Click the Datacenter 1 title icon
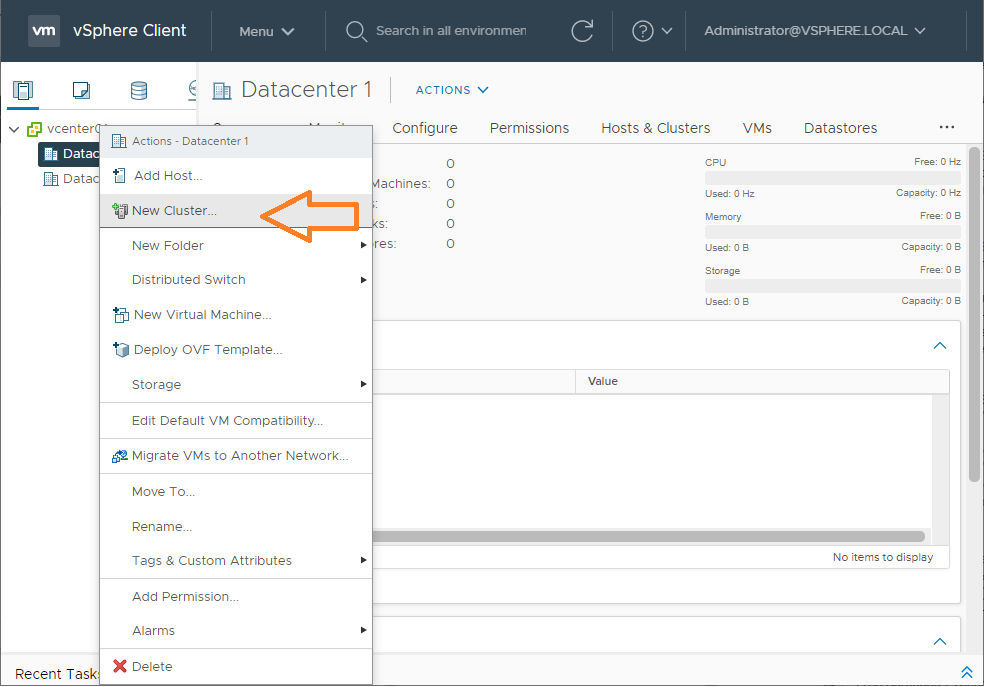 coord(222,91)
